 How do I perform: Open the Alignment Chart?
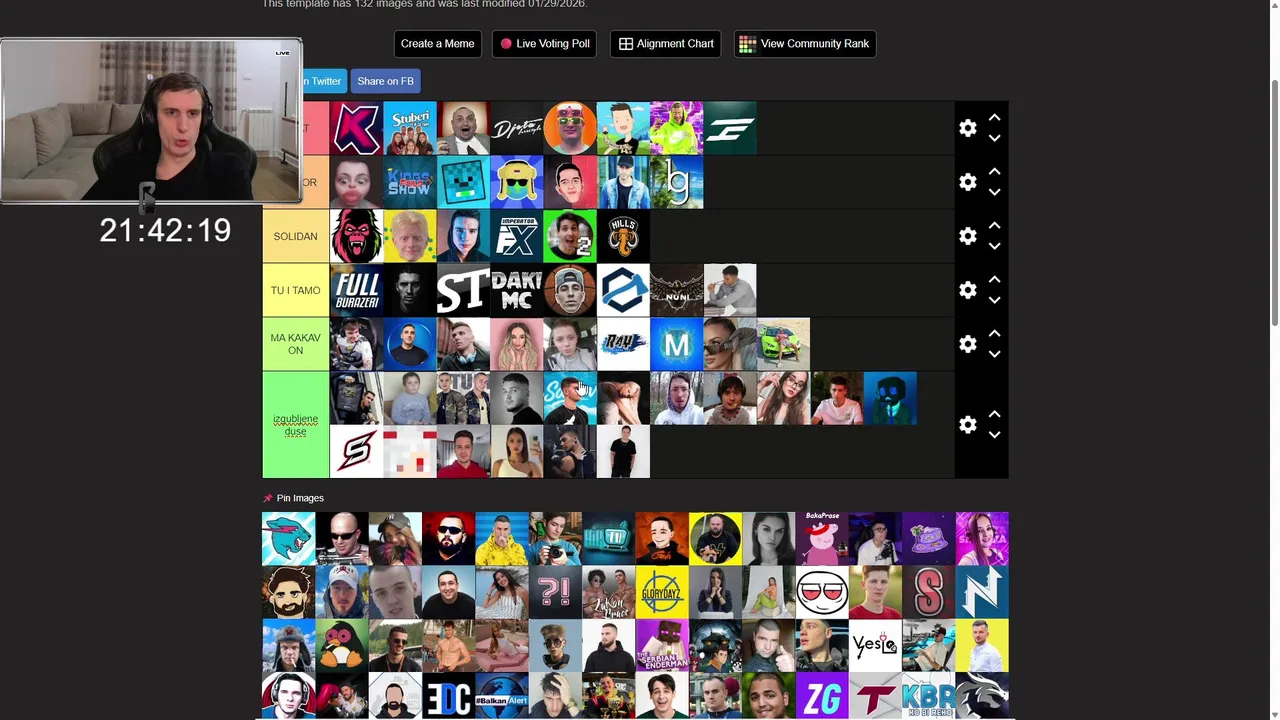pos(665,44)
